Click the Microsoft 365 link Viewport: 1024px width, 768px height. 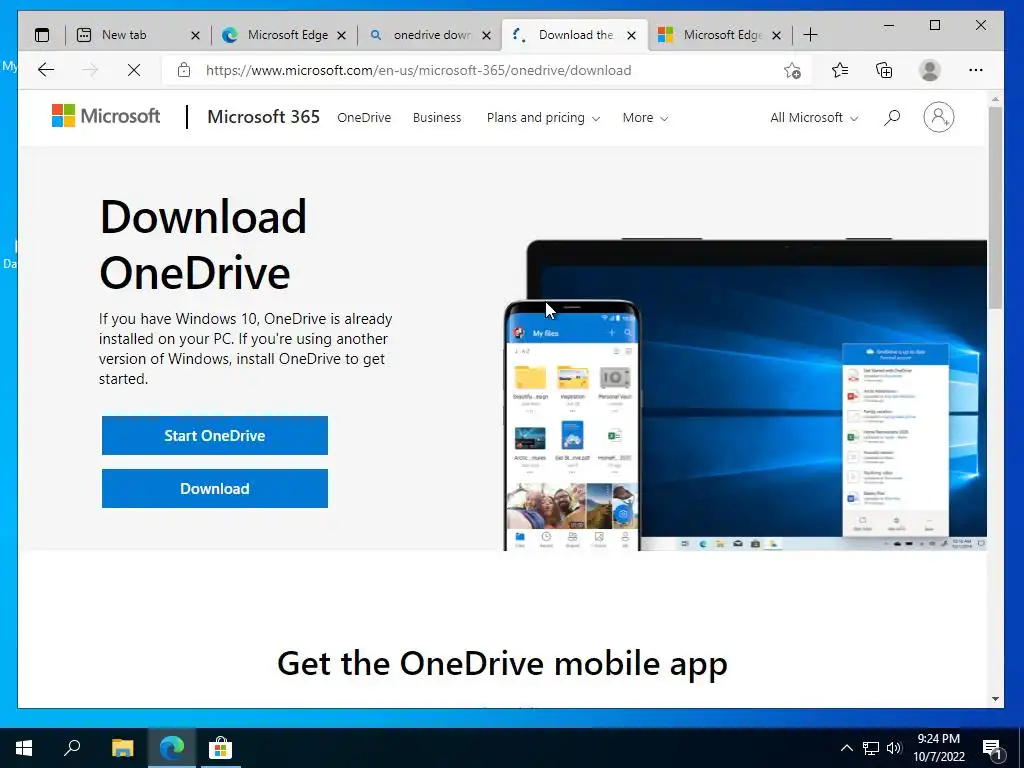(x=263, y=117)
